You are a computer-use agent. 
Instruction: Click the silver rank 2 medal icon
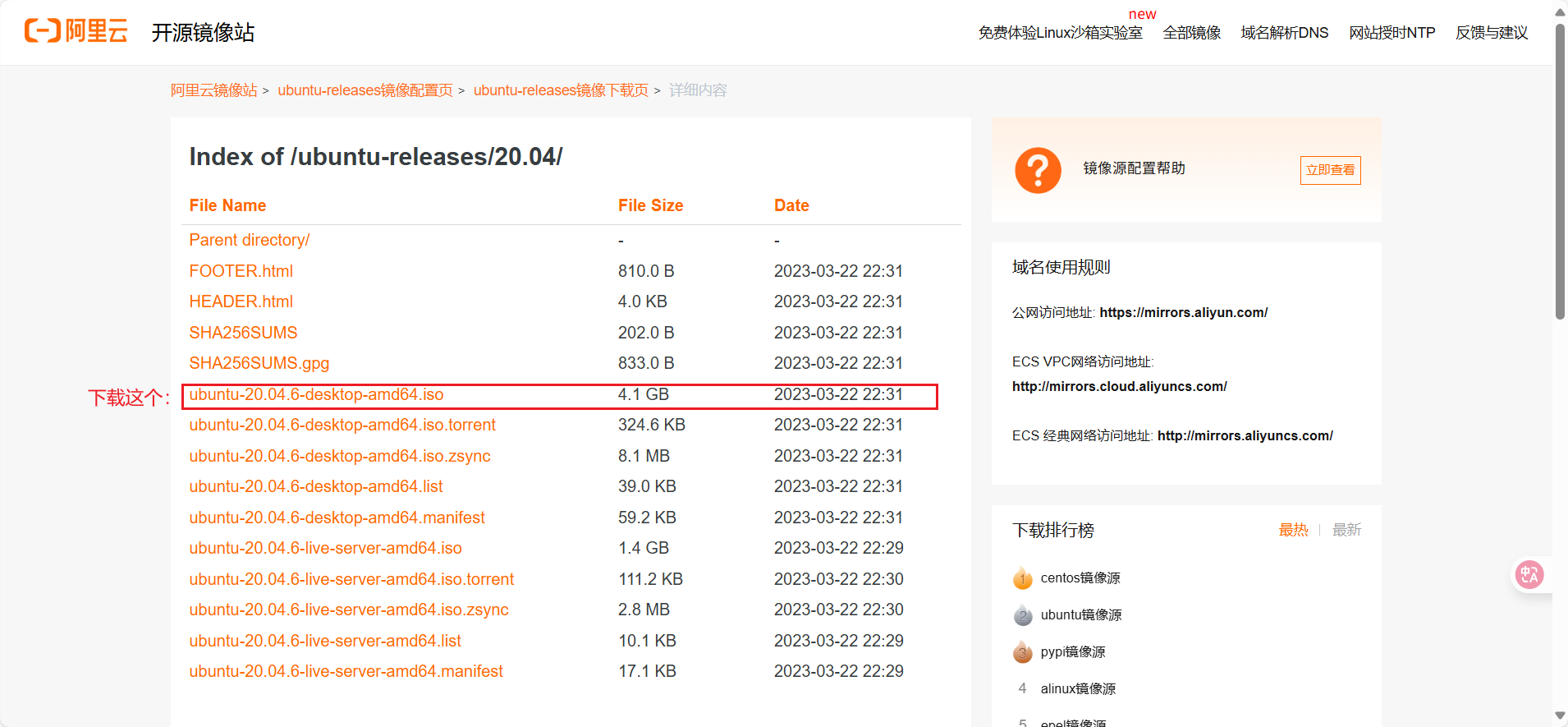click(1022, 615)
